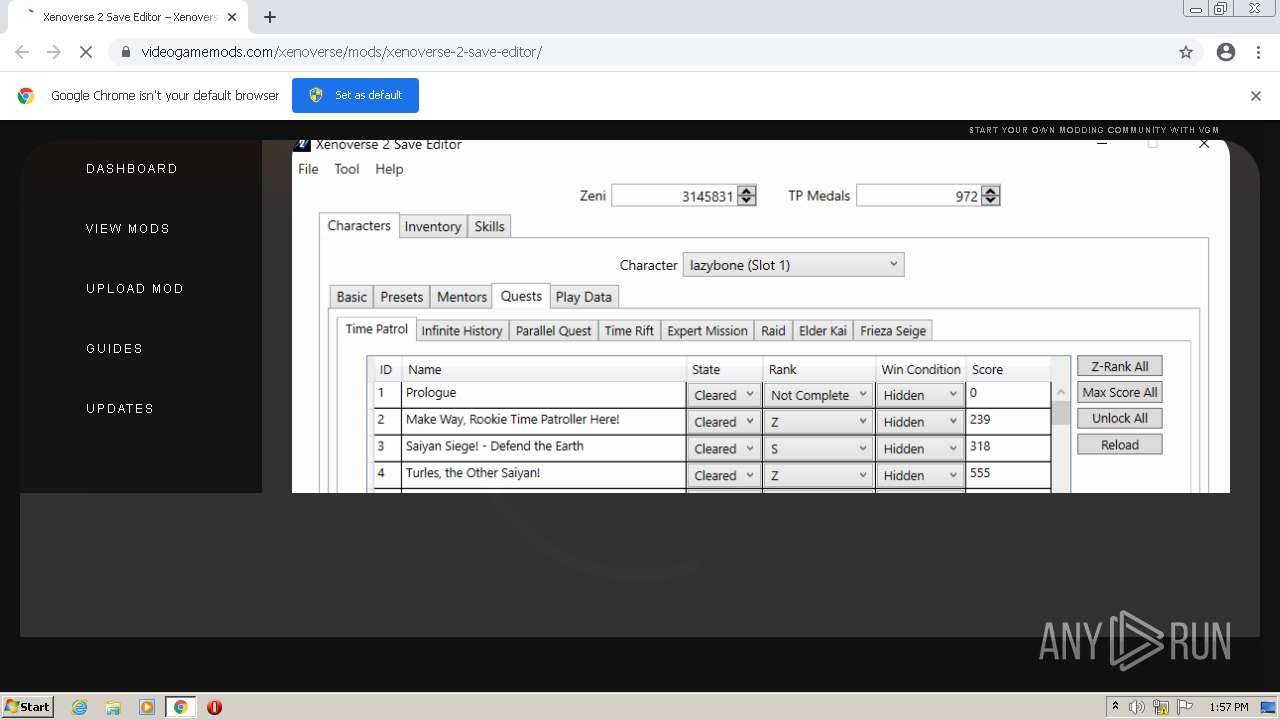The image size is (1280, 720).
Task: Open the Windows Media Player taskbar icon
Action: 147,707
